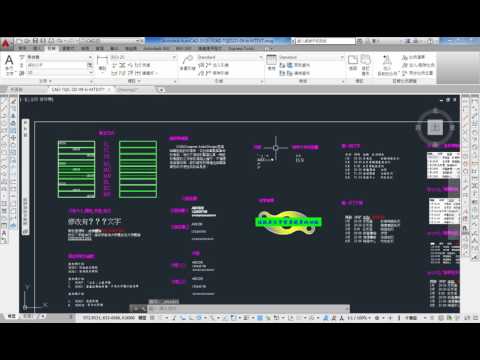
Task: Close the active drawing file tab
Action: pos(109,90)
